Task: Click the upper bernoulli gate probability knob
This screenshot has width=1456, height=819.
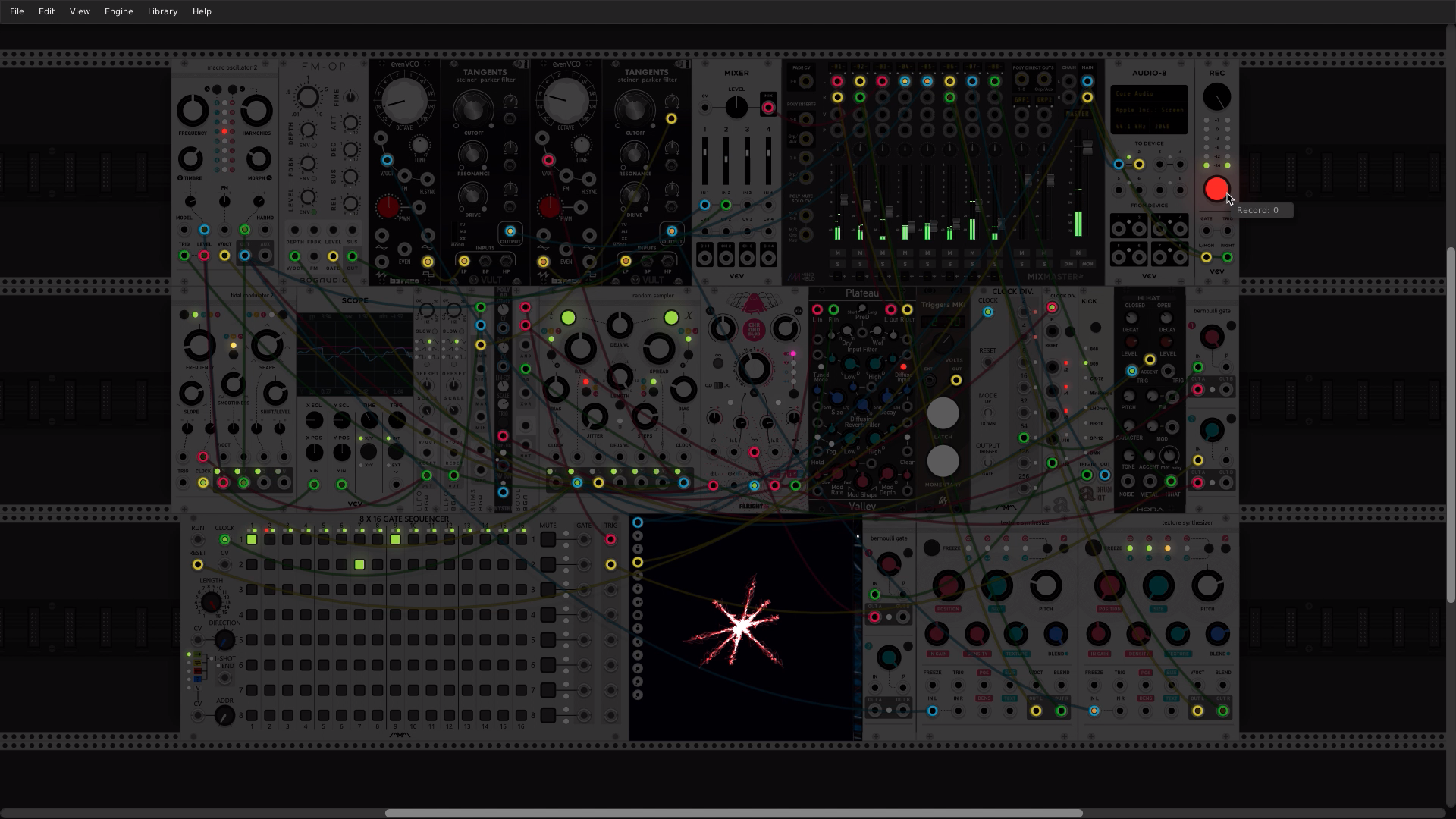Action: (x=1212, y=337)
